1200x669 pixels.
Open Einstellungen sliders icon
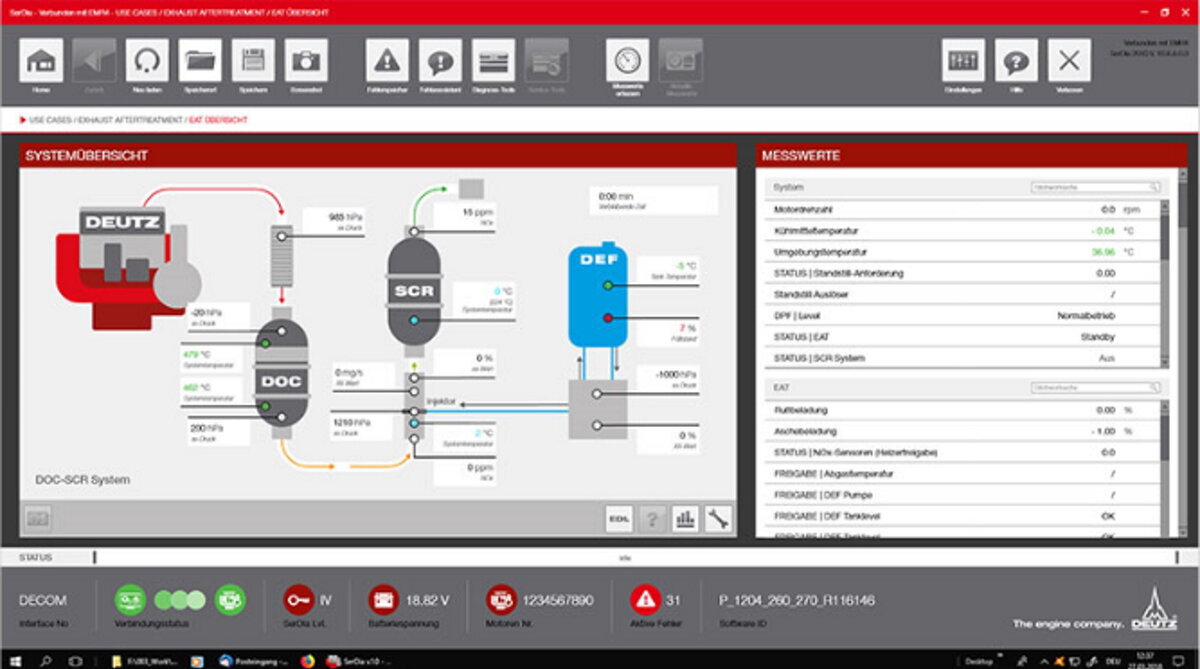tap(963, 60)
